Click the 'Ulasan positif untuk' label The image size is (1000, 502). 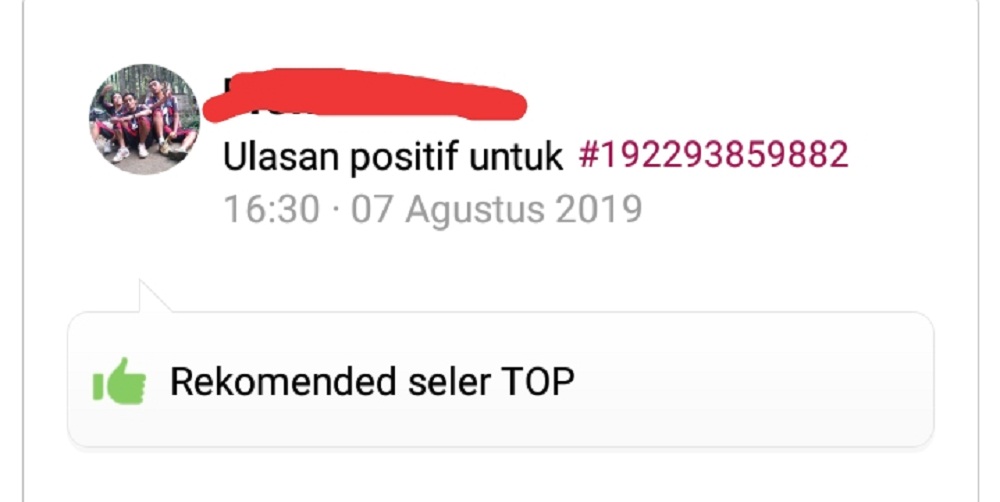(393, 156)
